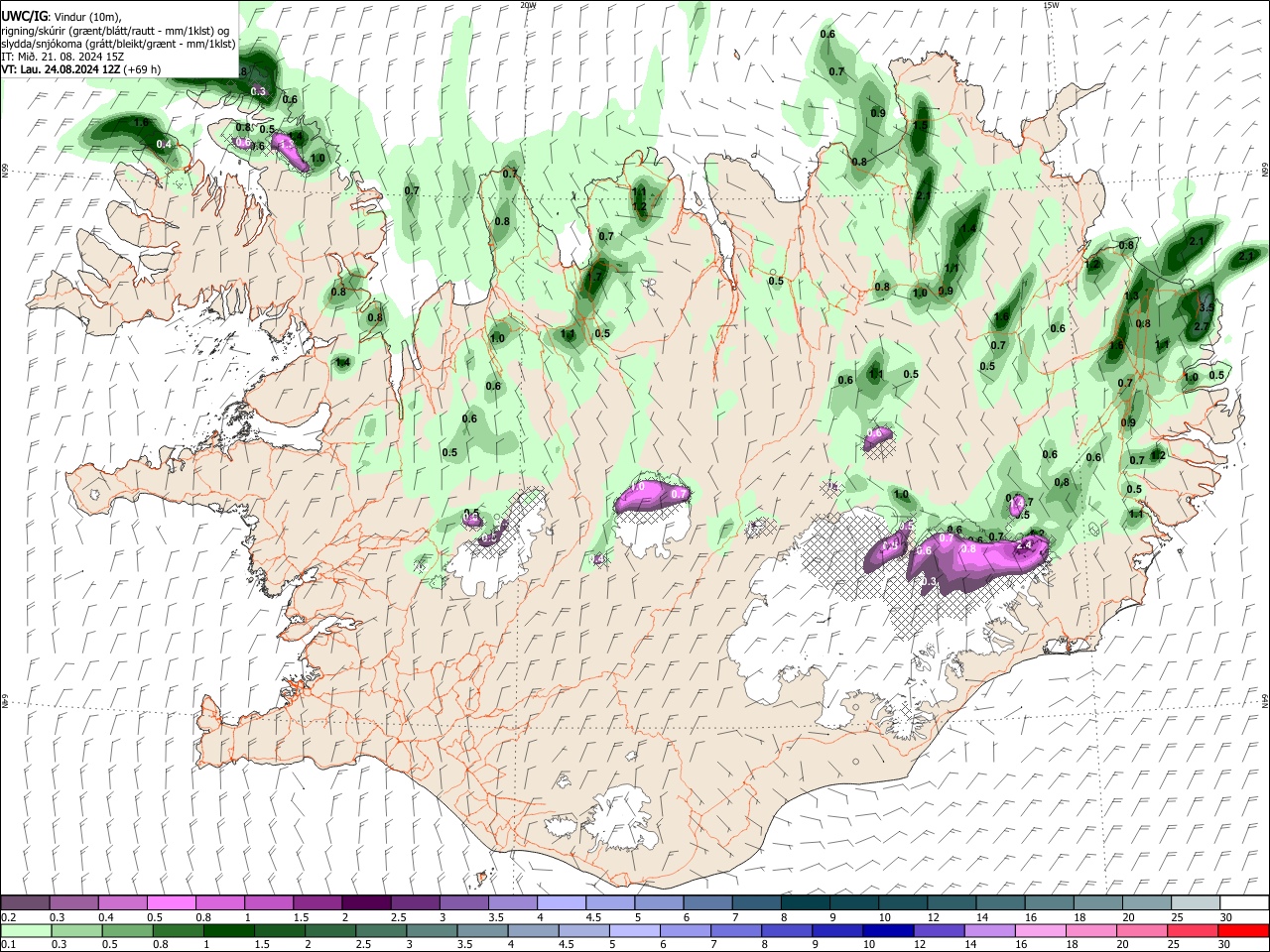The image size is (1270, 952).
Task: Pick the bright pink swatch between 0.5 and 0.8
Action: 172,902
